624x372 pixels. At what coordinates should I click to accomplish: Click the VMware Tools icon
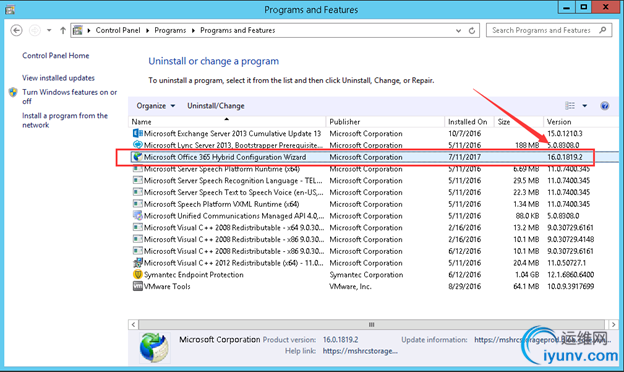point(137,286)
